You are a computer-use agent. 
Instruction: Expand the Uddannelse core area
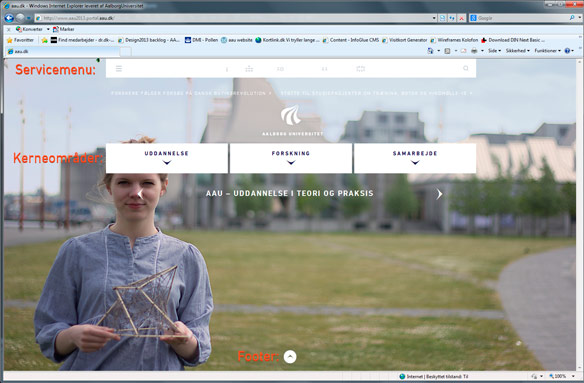click(x=167, y=158)
